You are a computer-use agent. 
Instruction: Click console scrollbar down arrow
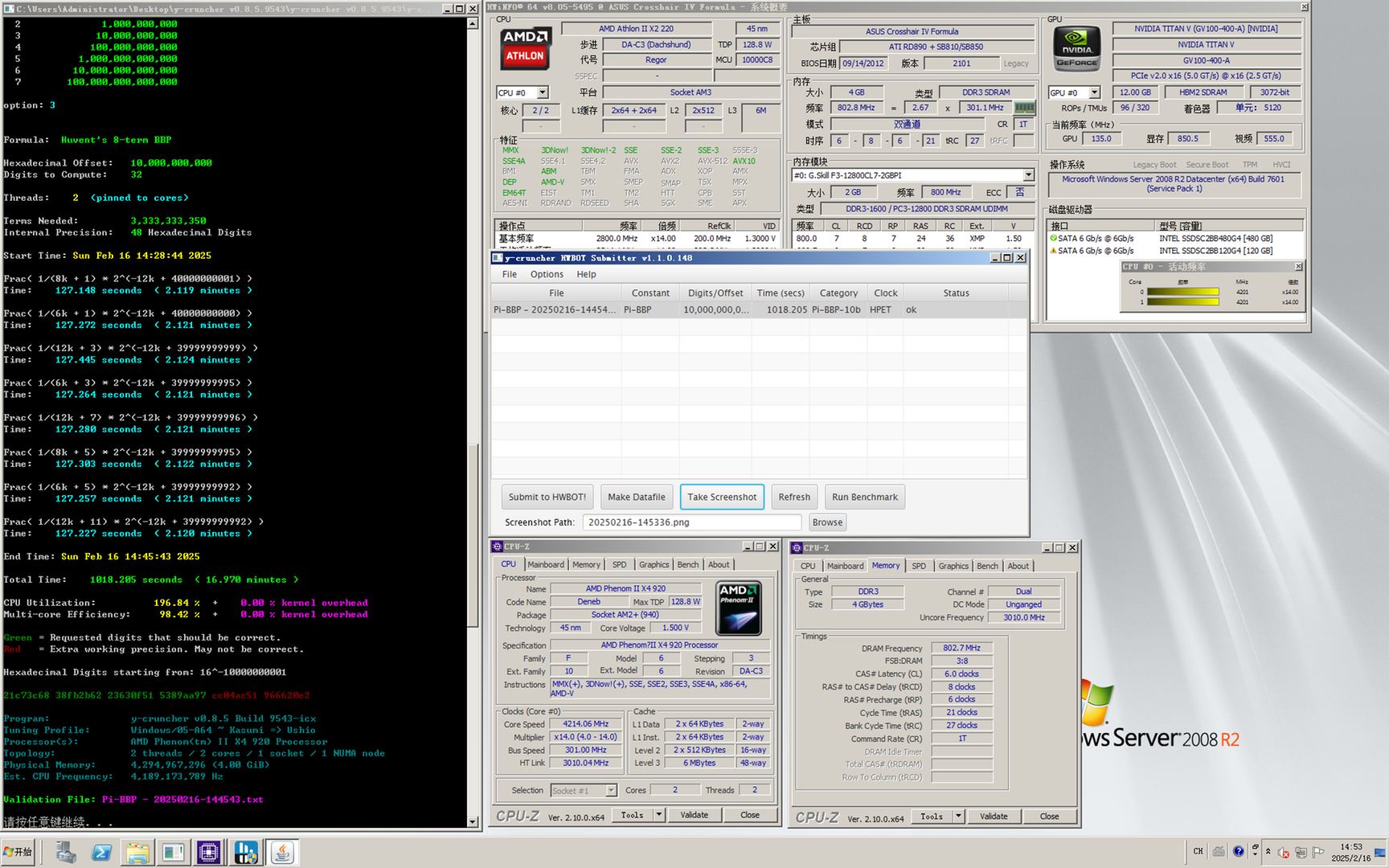tap(473, 821)
